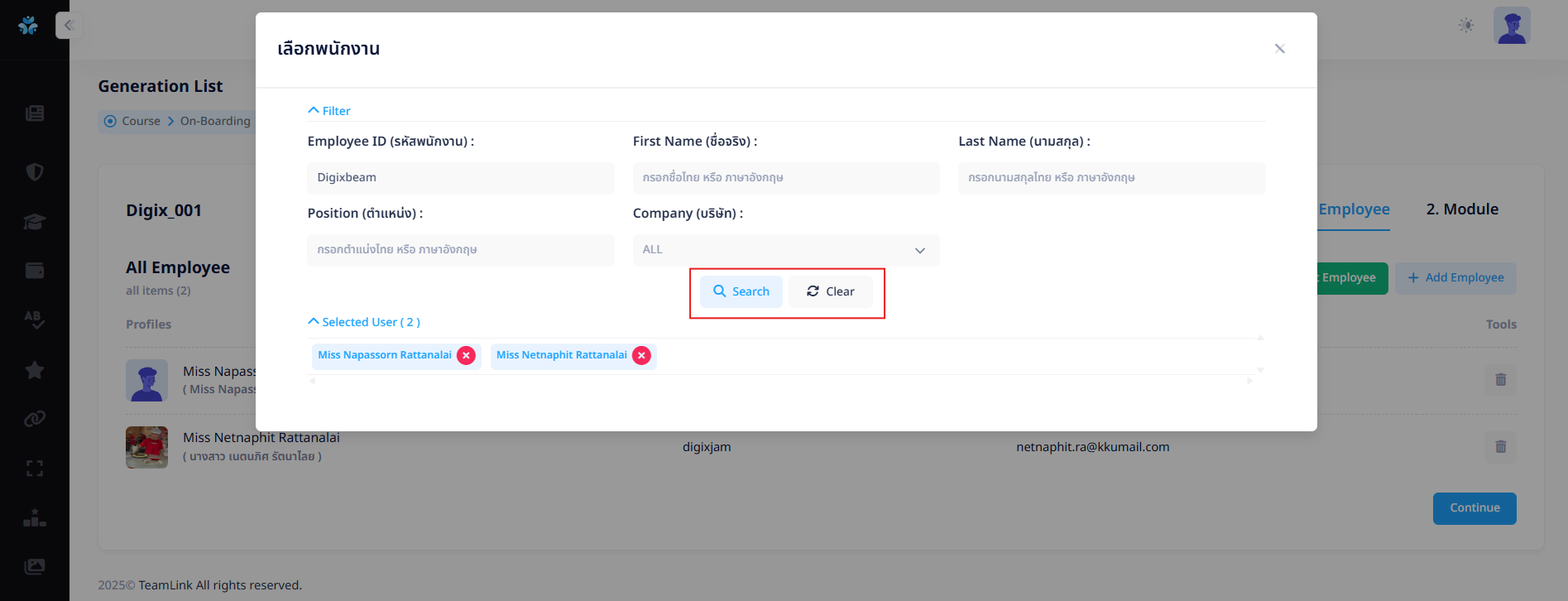Remove Miss Netnaphit Rattanalai chip
The height and width of the screenshot is (601, 1568).
[641, 356]
